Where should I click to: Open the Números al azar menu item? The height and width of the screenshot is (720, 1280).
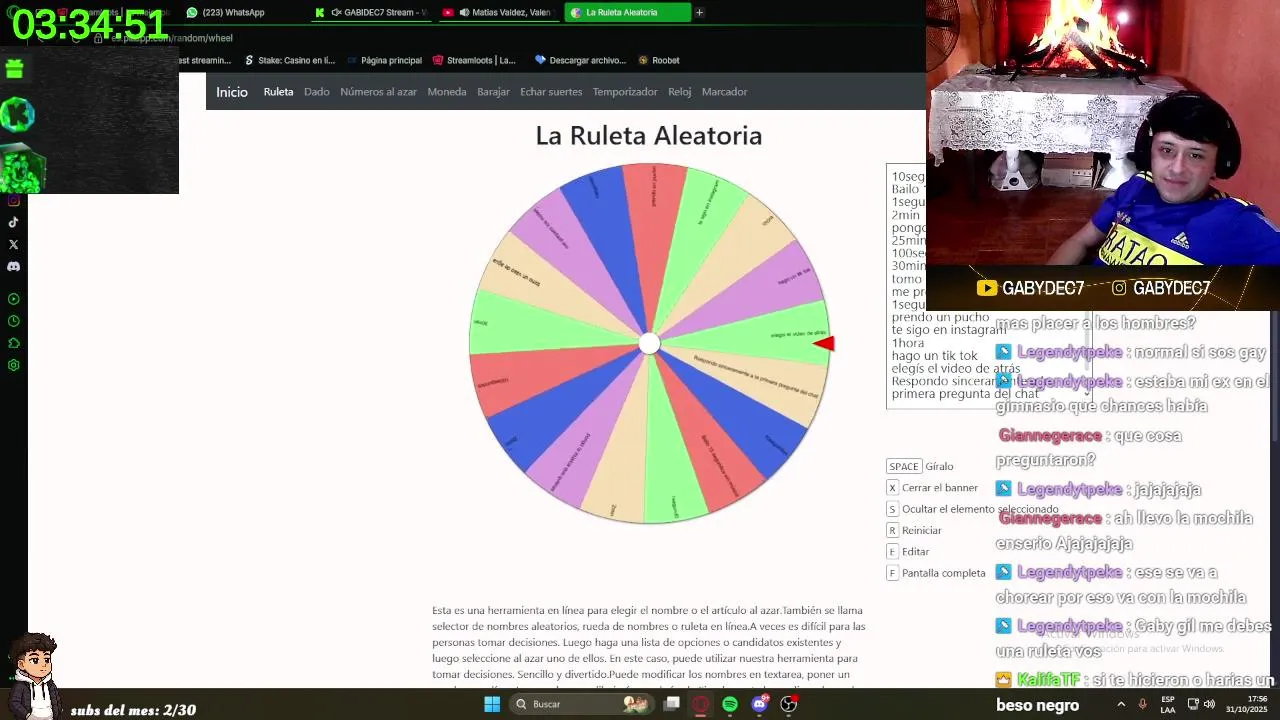[378, 92]
